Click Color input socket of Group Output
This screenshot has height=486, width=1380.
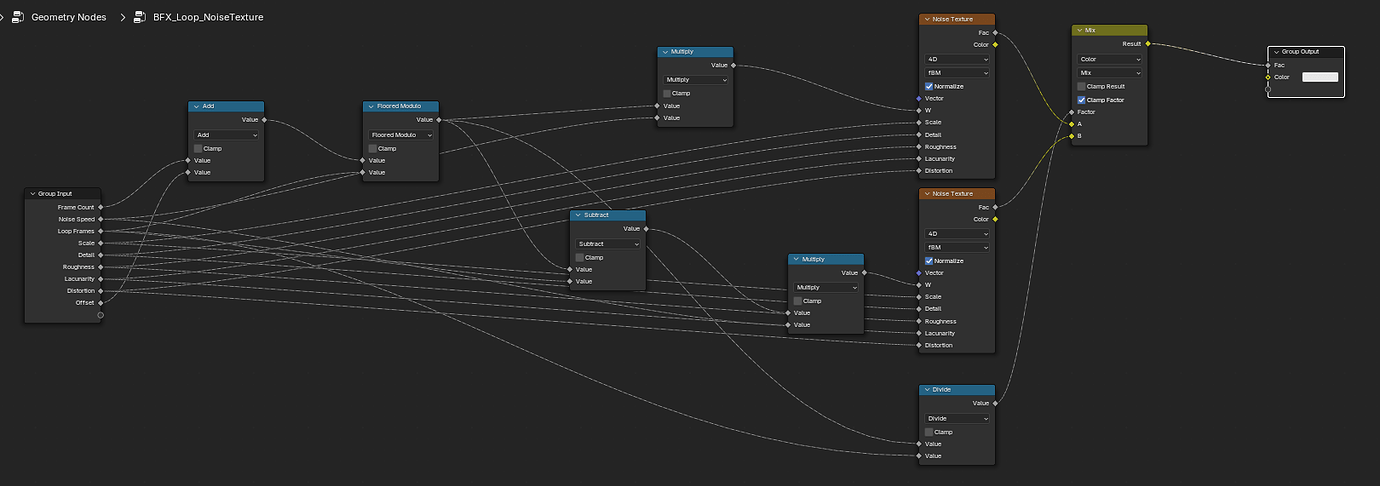click(1268, 77)
